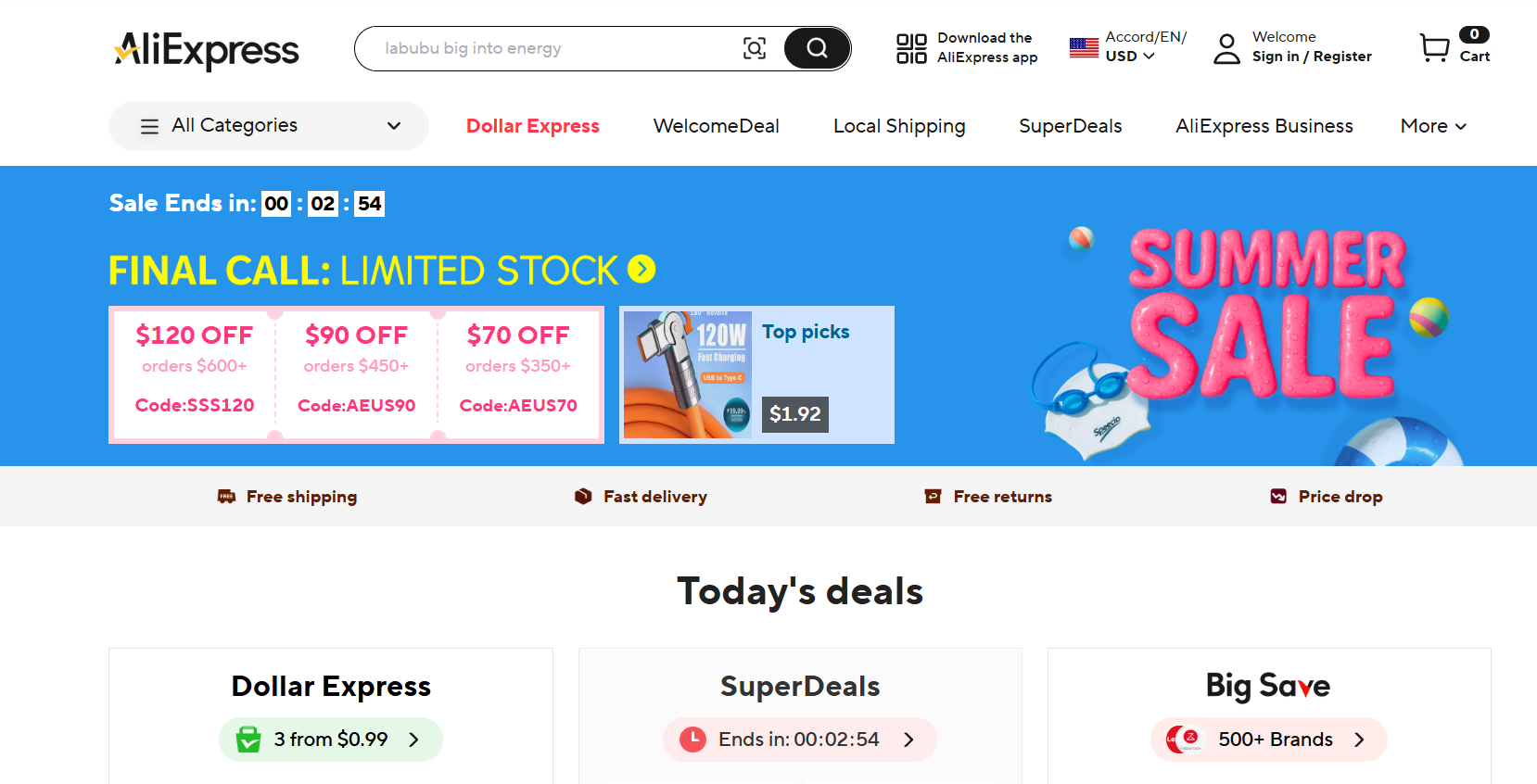
Task: Click the magnifying glass search icon
Action: [817, 47]
